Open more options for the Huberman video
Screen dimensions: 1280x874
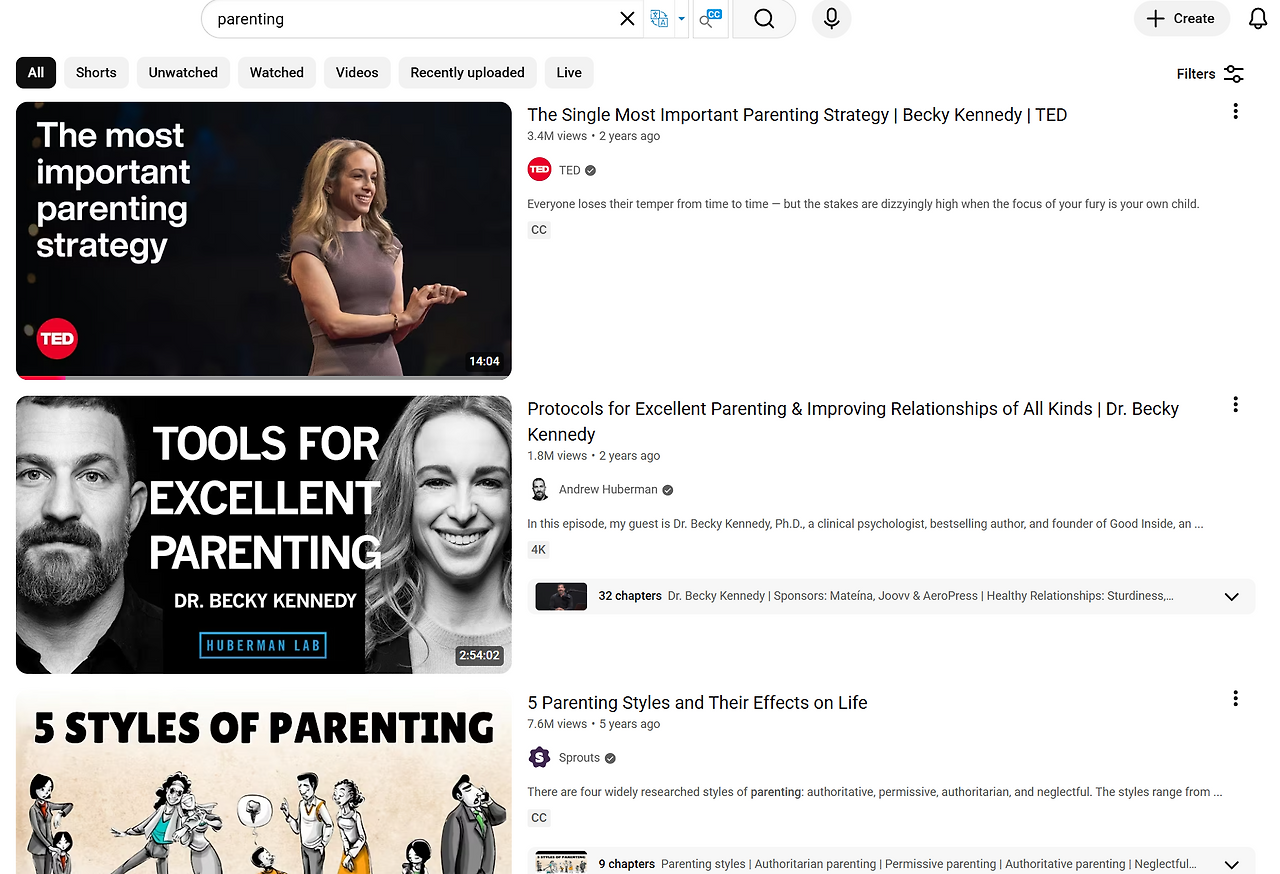point(1235,405)
